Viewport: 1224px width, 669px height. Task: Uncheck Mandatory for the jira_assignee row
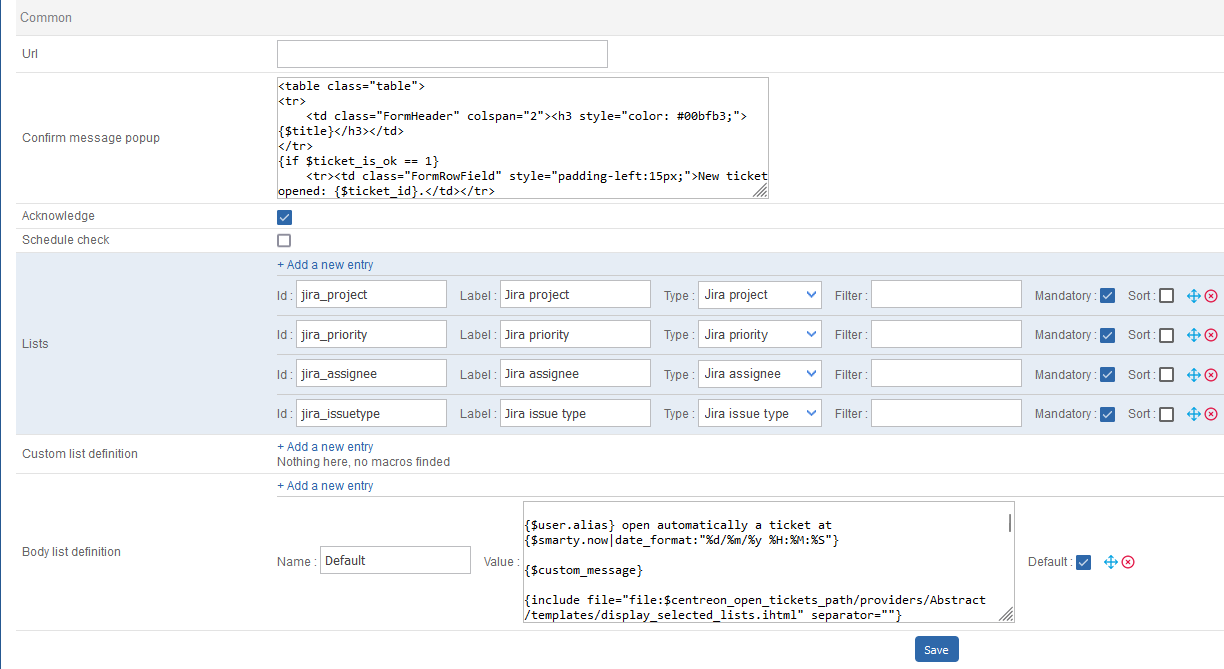[x=1107, y=374]
